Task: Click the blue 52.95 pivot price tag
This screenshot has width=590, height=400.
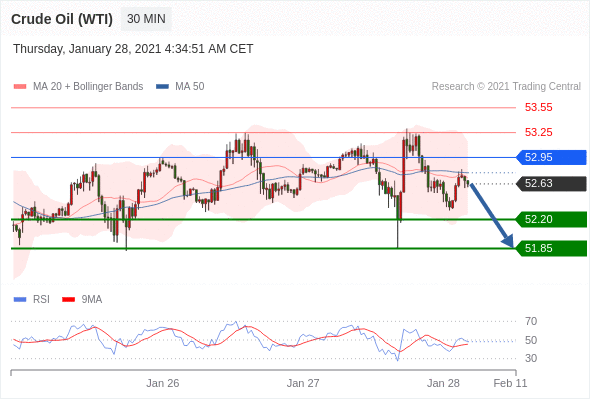Action: [x=550, y=157]
